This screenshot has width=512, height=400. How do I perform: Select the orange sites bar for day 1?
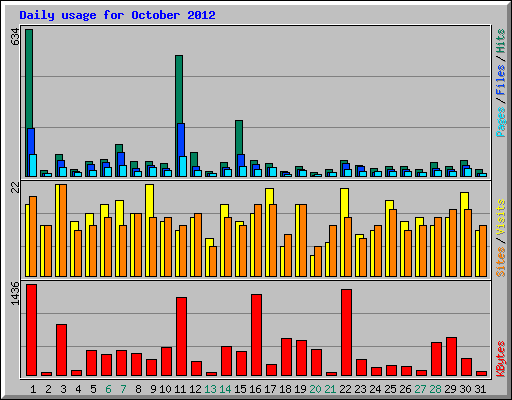pyautogui.click(x=33, y=236)
